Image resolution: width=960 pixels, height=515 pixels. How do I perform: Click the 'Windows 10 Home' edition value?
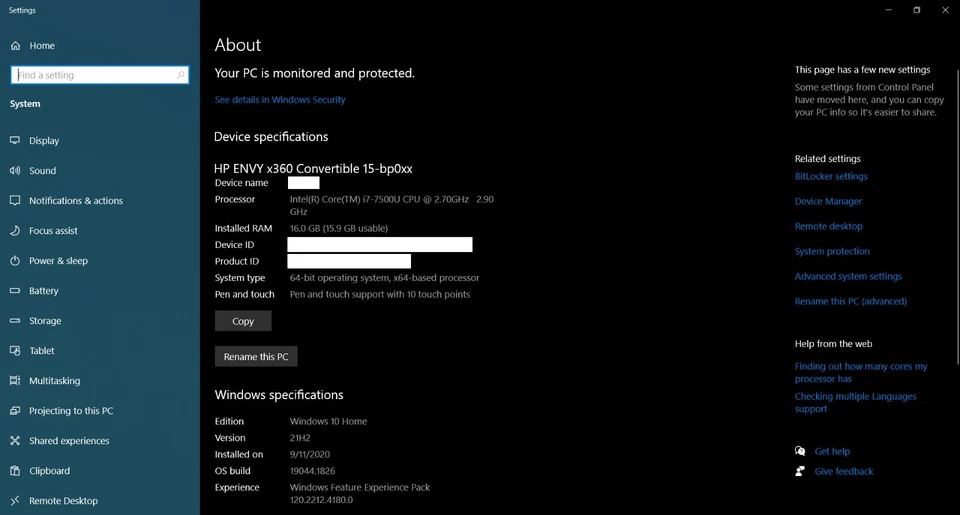328,421
